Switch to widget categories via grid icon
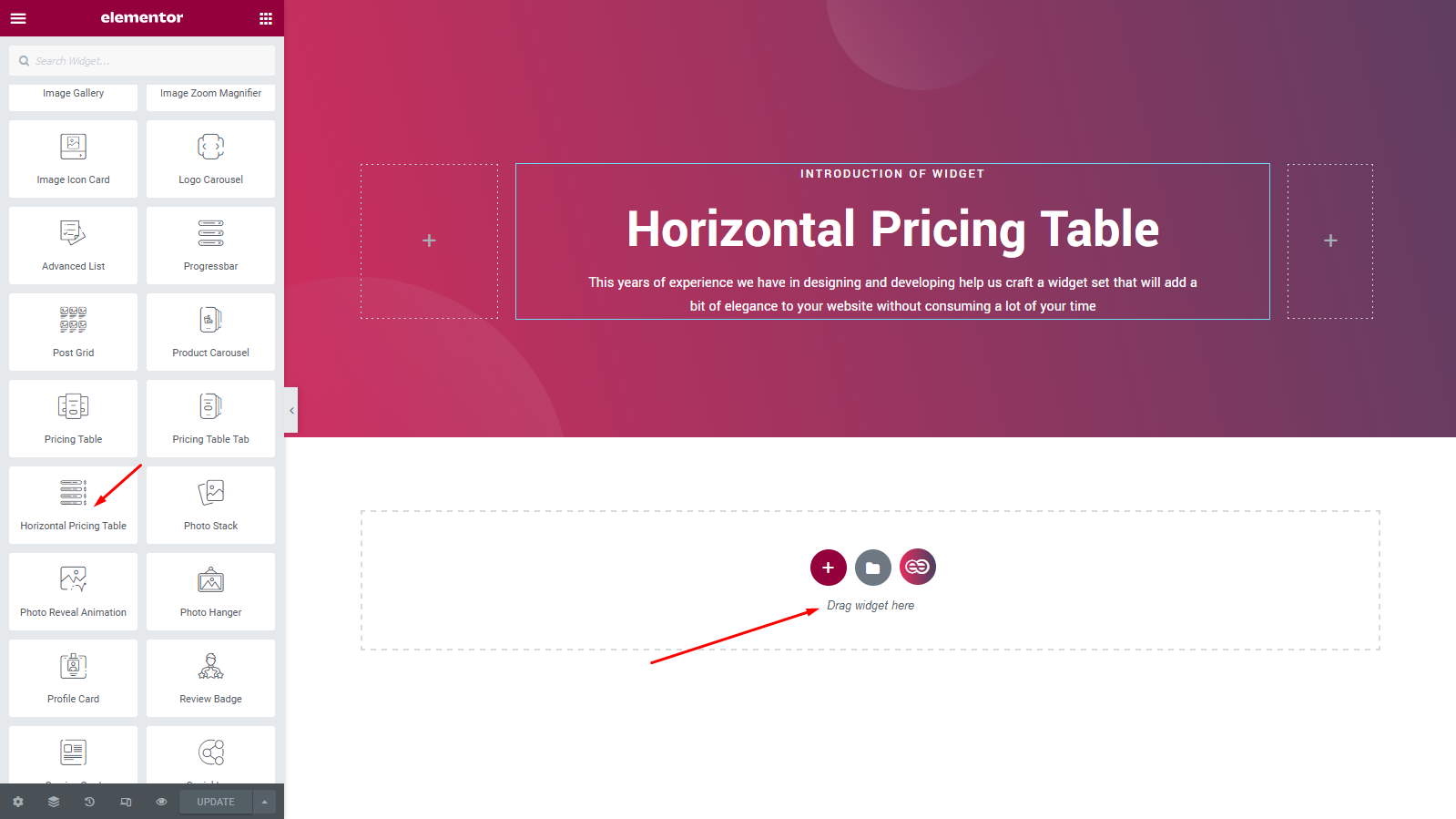Screen dimensions: 1456x819 265,17
